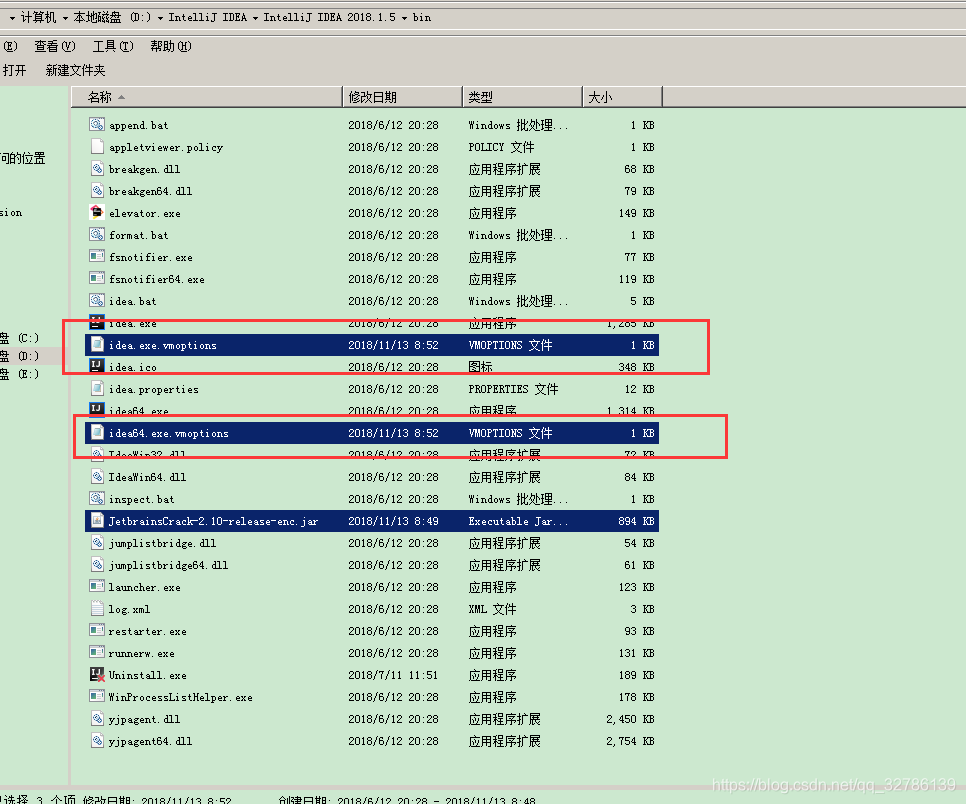Select the runnerw.exe icon
Screen dimensions: 966x804
pyautogui.click(x=97, y=652)
